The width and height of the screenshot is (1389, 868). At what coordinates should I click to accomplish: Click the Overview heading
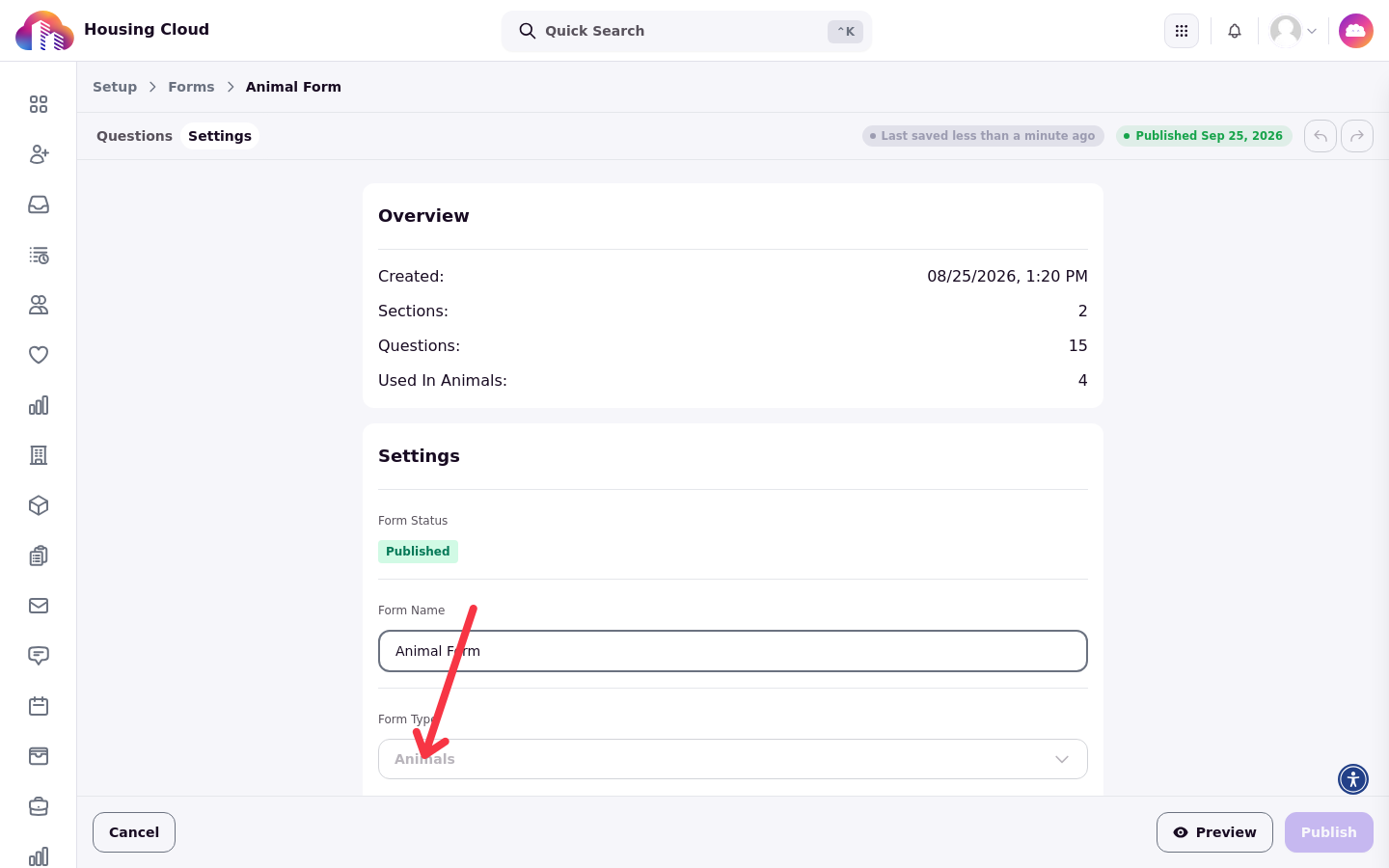point(423,216)
